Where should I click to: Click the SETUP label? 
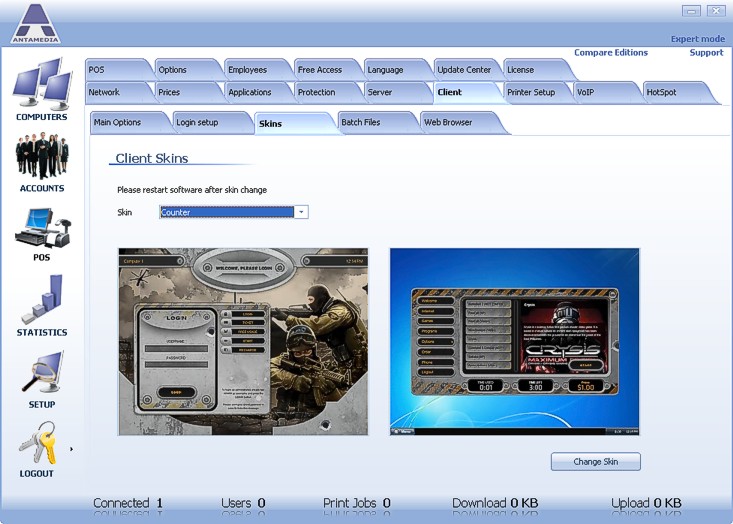tap(42, 404)
